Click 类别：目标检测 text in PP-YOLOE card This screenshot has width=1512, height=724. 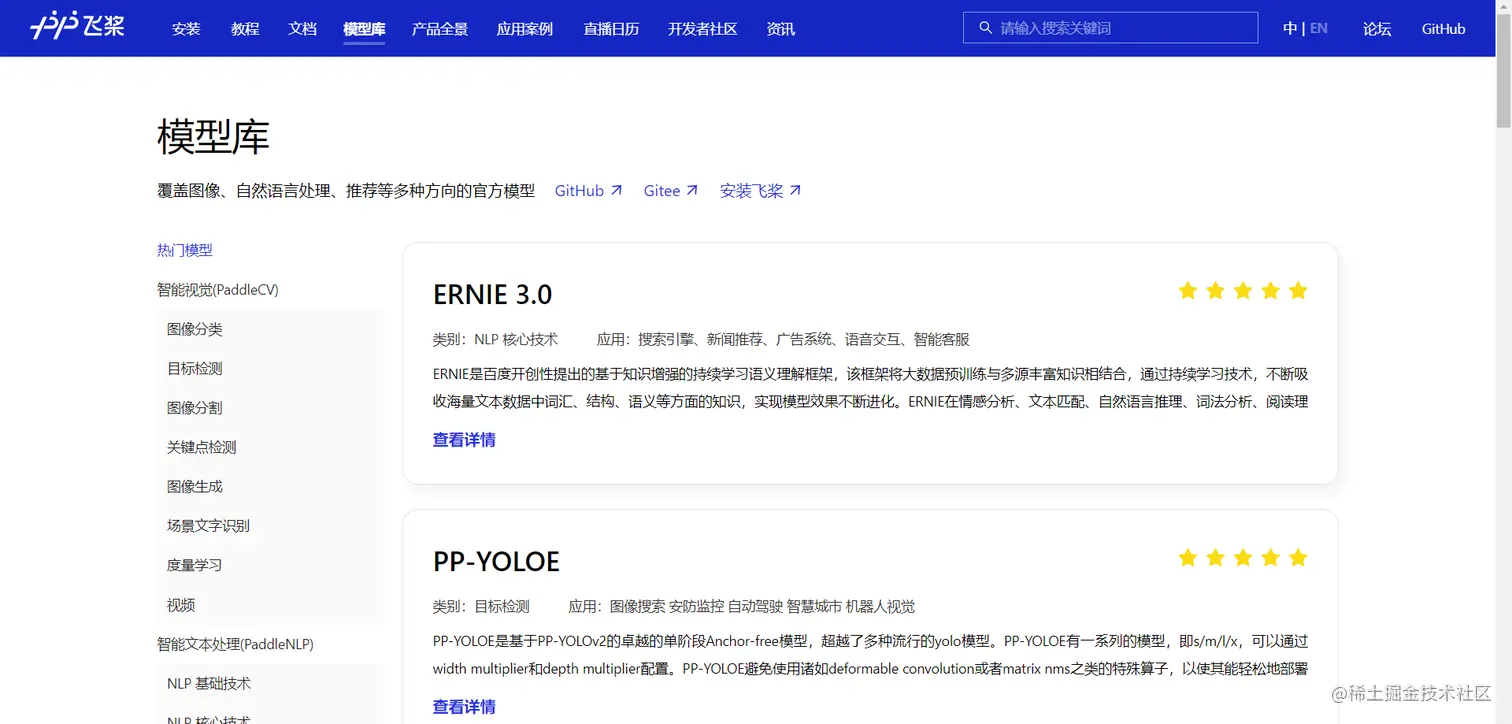coord(481,606)
